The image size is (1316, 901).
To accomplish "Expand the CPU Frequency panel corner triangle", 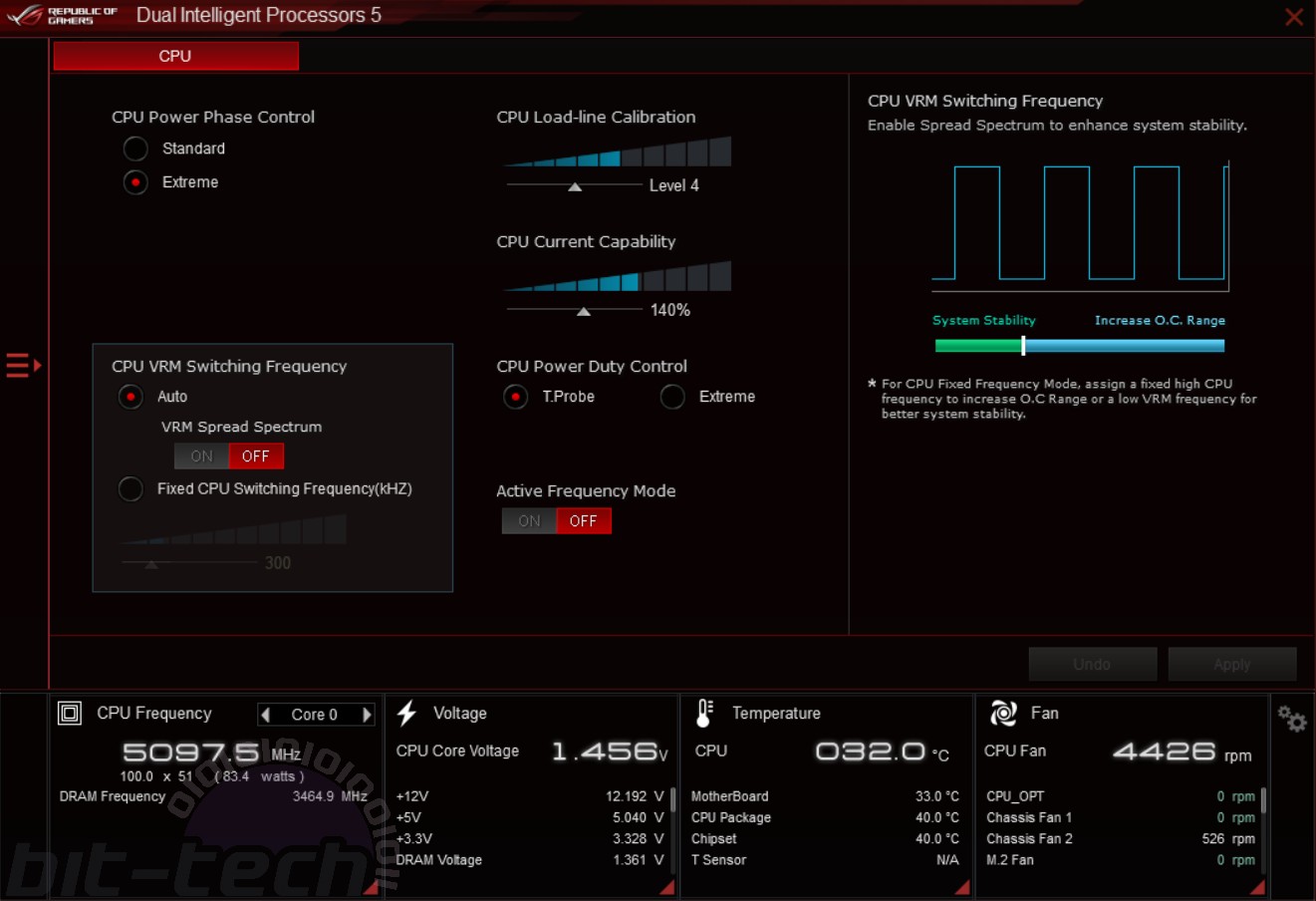I will coord(372,887).
